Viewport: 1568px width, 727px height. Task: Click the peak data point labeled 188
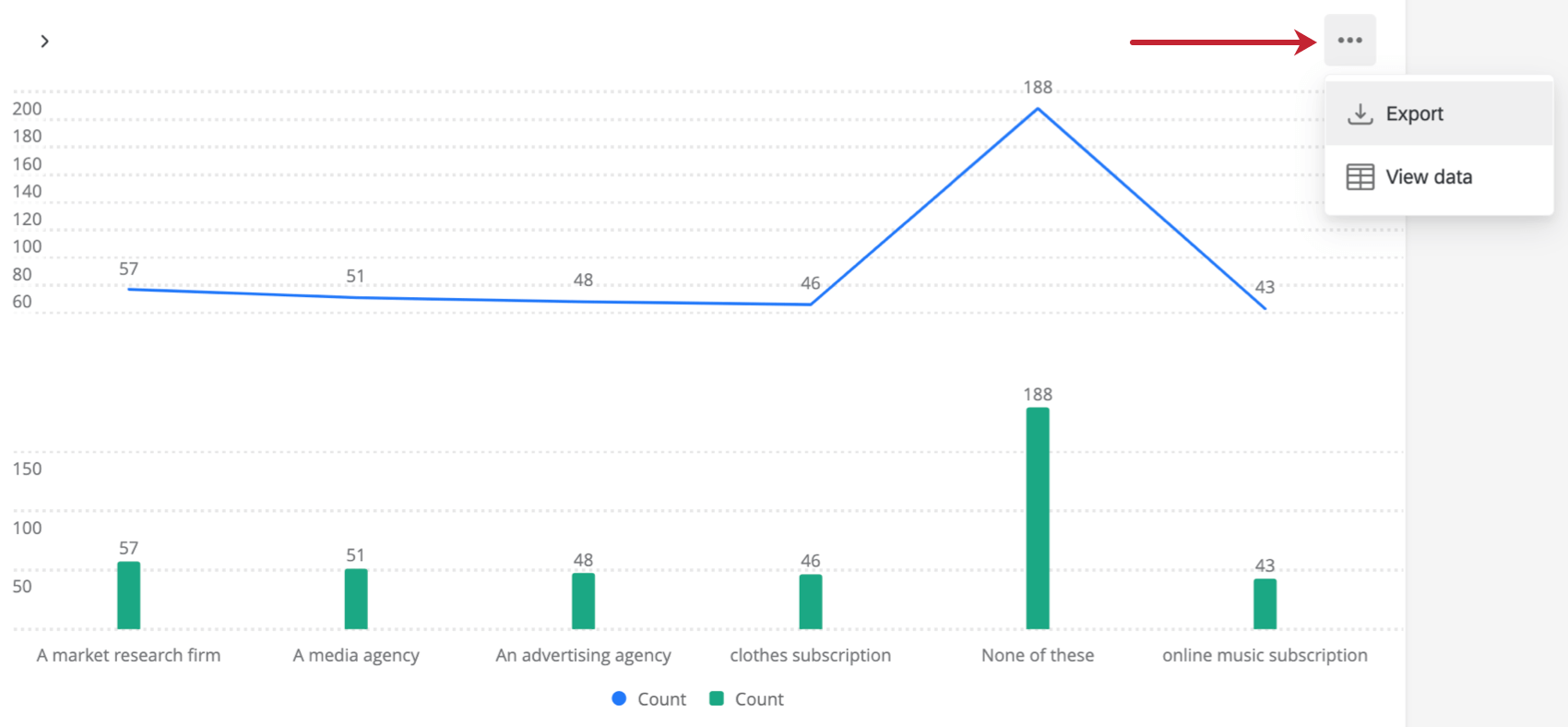click(1038, 108)
